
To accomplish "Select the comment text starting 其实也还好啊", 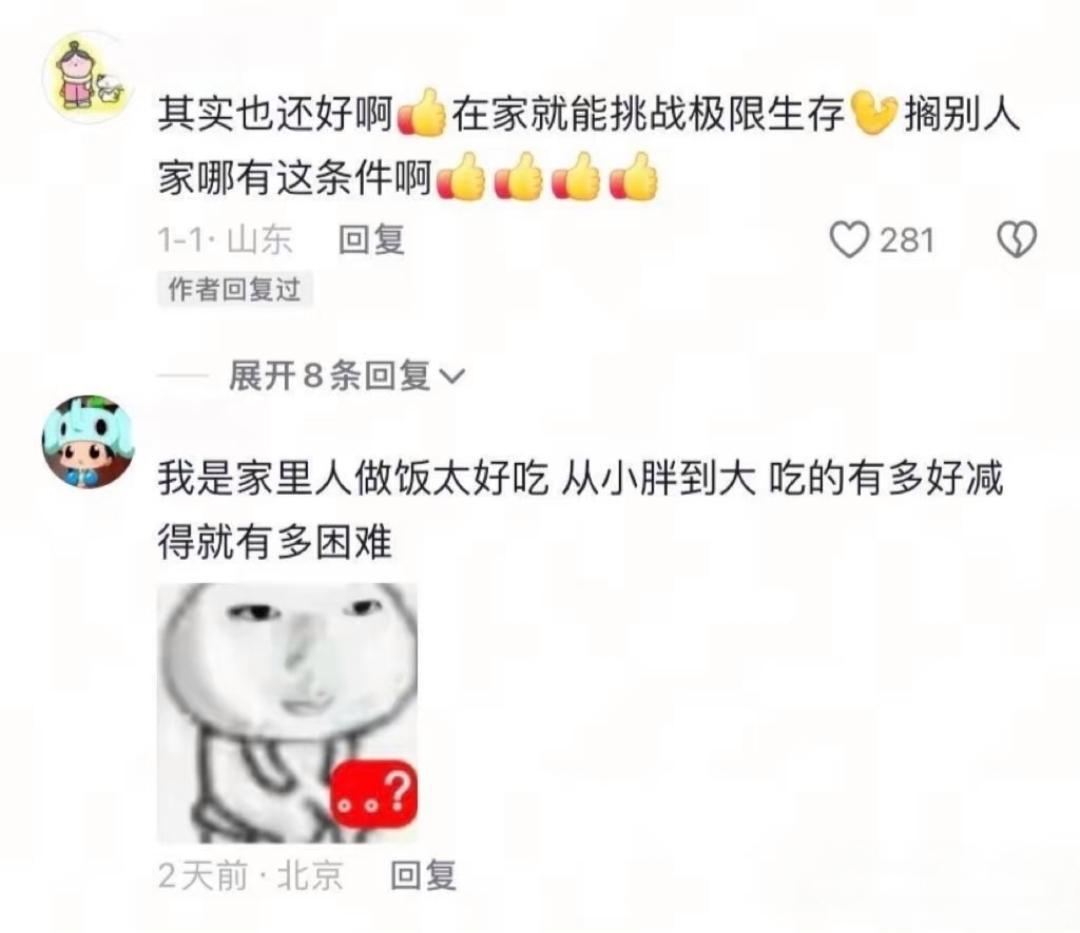I will (589, 146).
